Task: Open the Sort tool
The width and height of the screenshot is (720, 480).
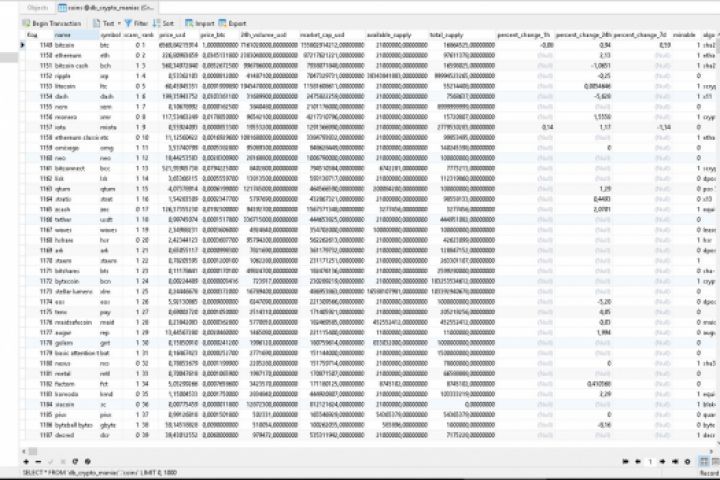Action: tap(163, 23)
